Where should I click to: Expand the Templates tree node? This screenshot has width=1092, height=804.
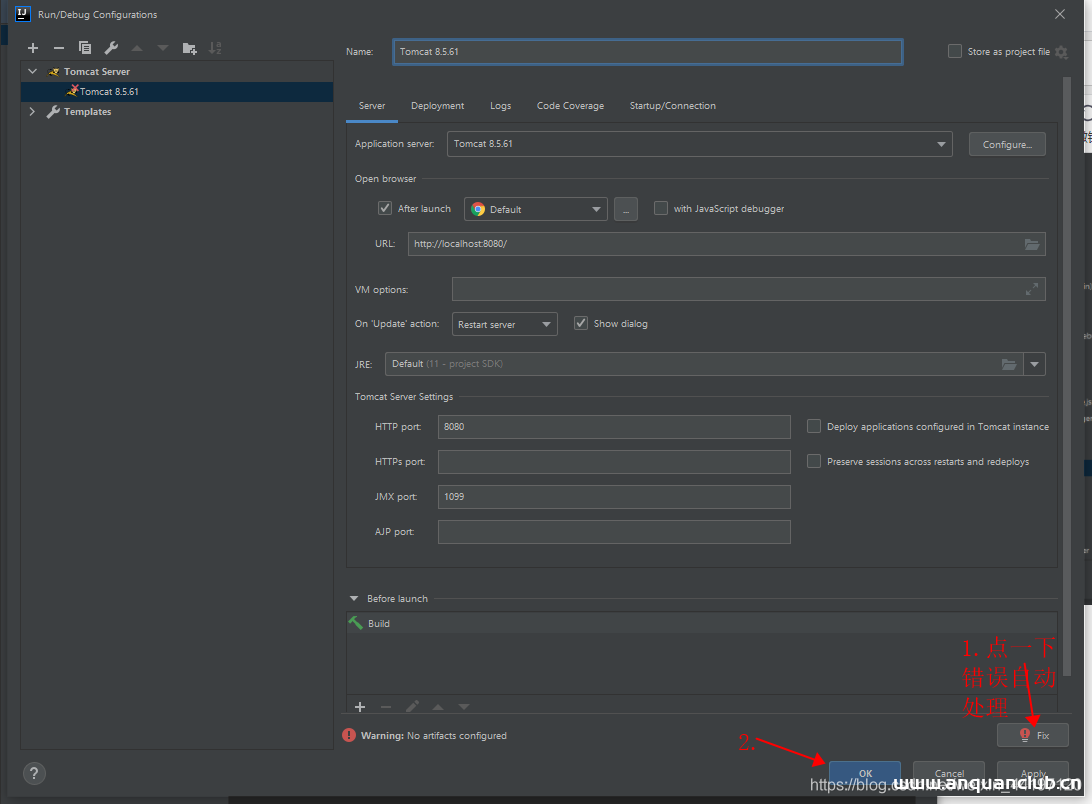32,112
